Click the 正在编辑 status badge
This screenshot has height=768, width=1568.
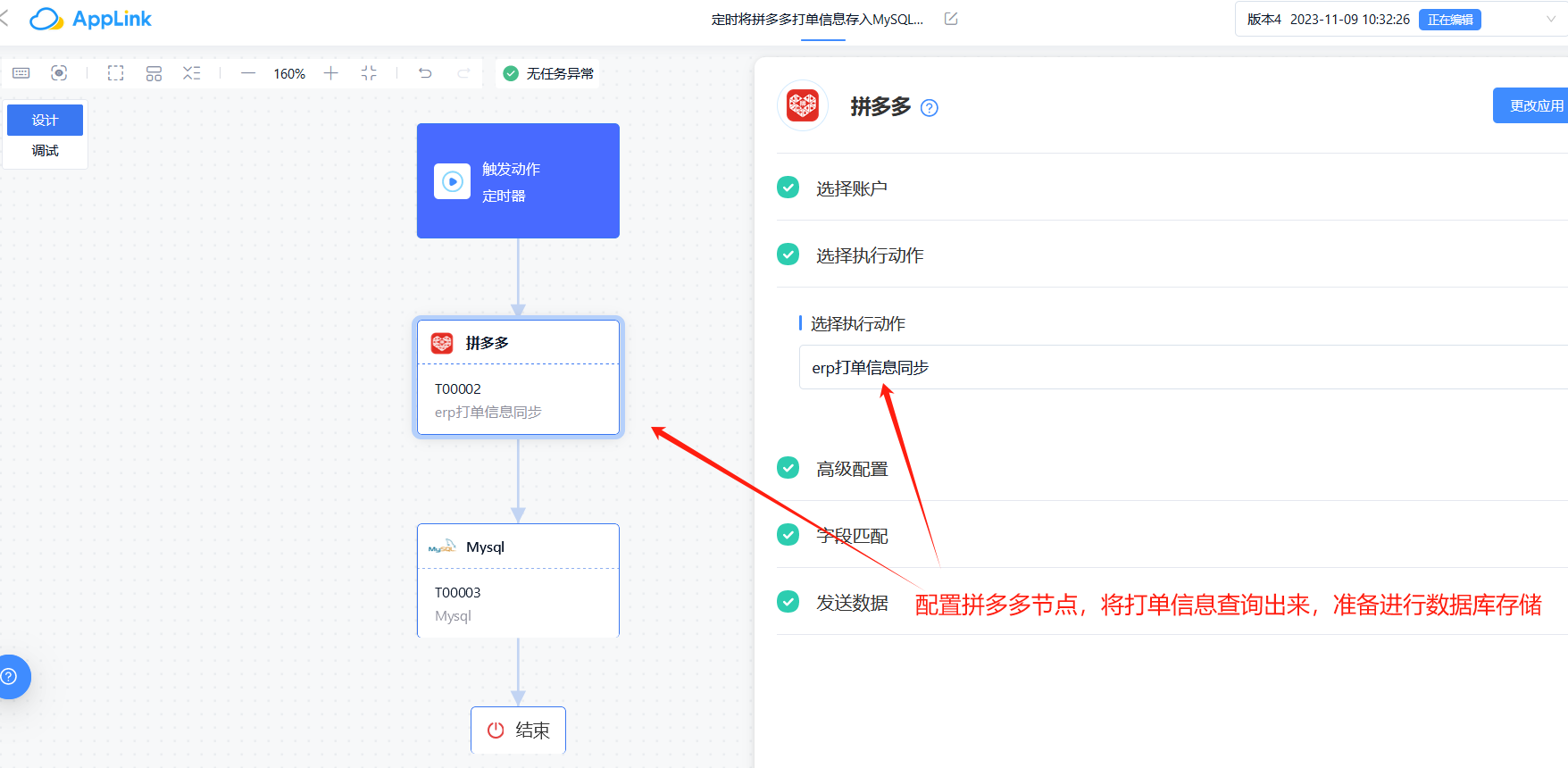pyautogui.click(x=1450, y=20)
